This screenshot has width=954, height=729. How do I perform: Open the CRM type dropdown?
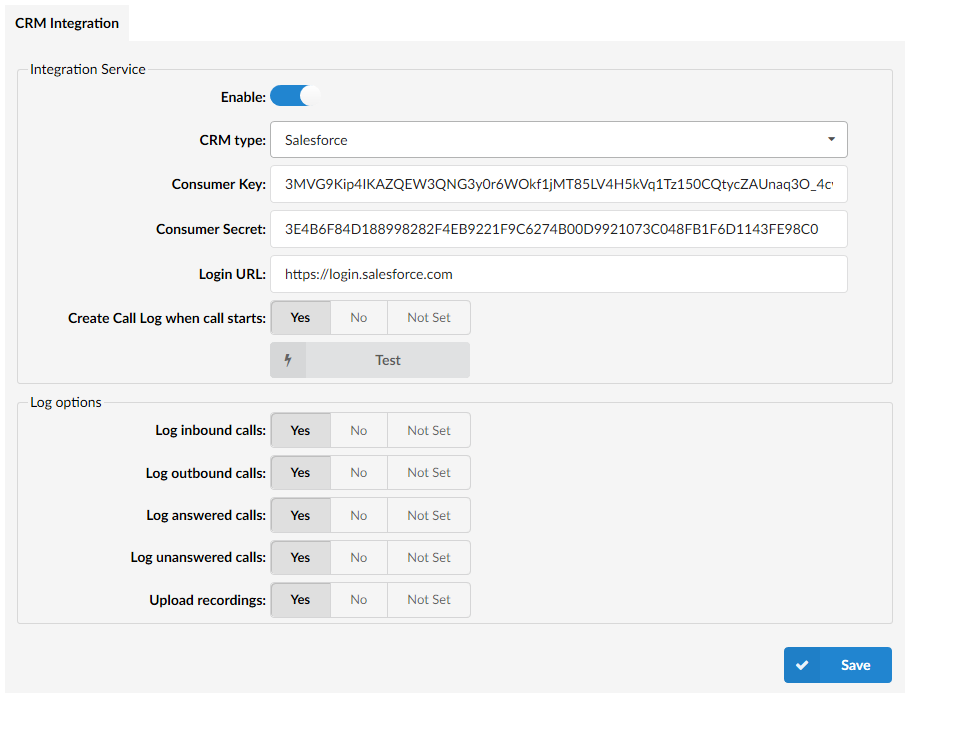click(x=558, y=140)
